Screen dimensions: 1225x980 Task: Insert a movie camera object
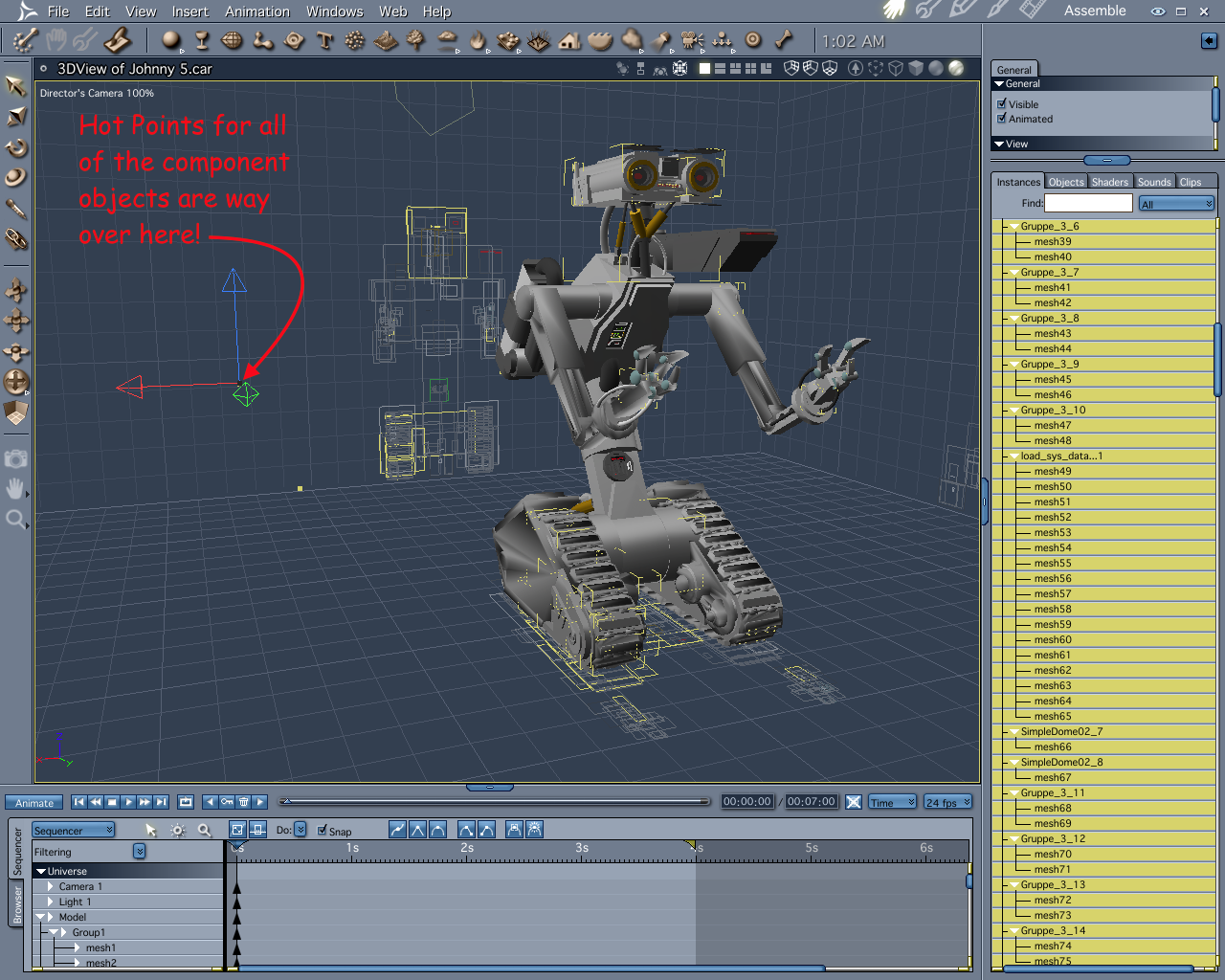(x=692, y=40)
